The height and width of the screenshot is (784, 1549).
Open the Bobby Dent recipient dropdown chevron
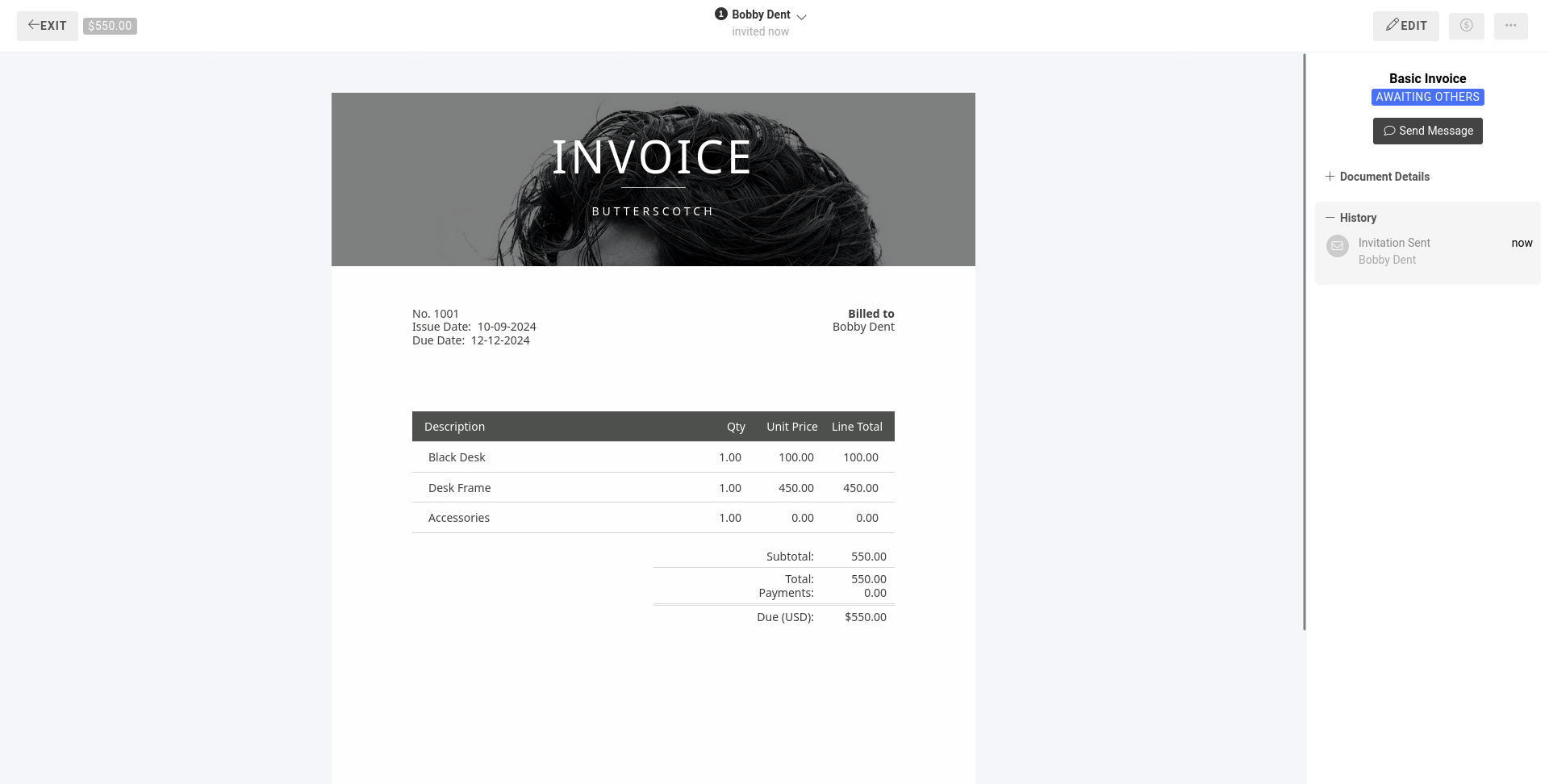[x=801, y=16]
